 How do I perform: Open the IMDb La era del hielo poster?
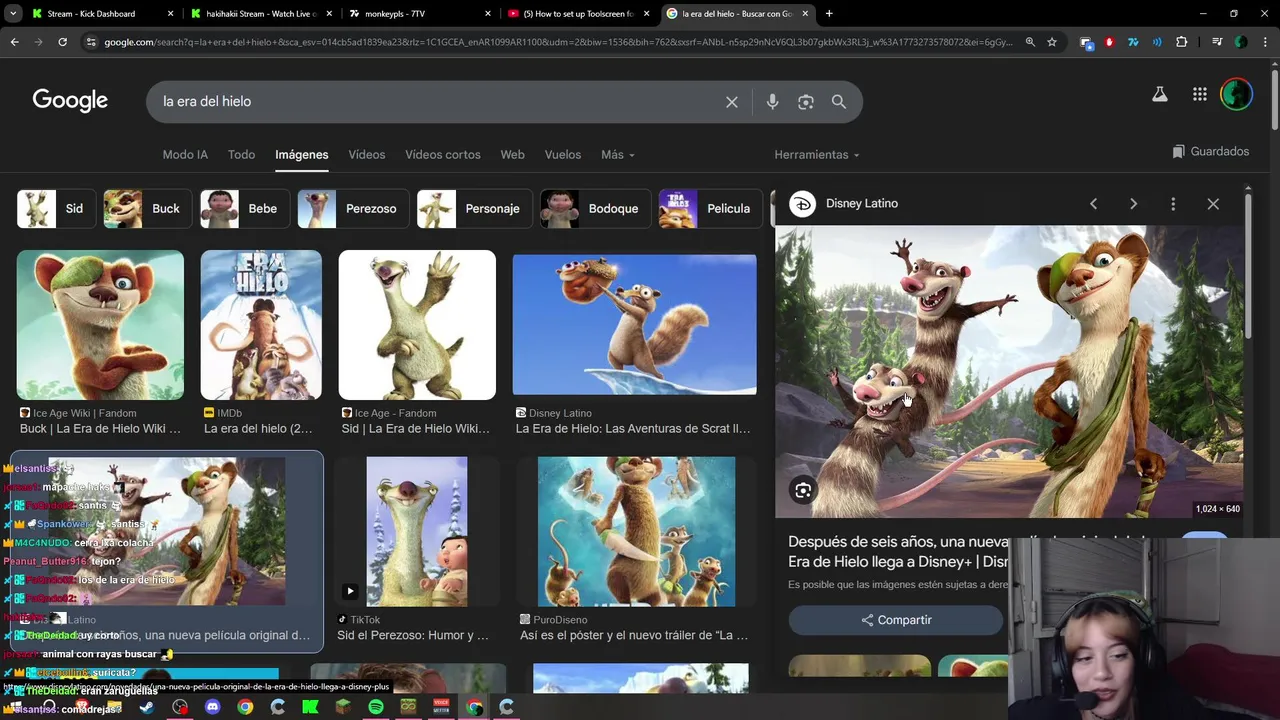click(x=261, y=325)
